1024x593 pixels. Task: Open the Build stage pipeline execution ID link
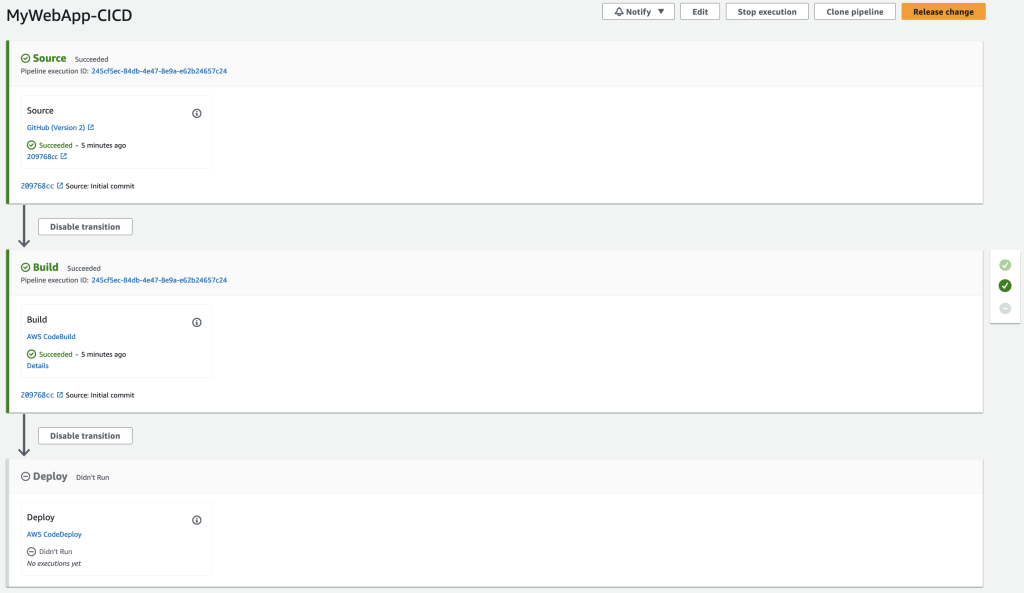159,280
